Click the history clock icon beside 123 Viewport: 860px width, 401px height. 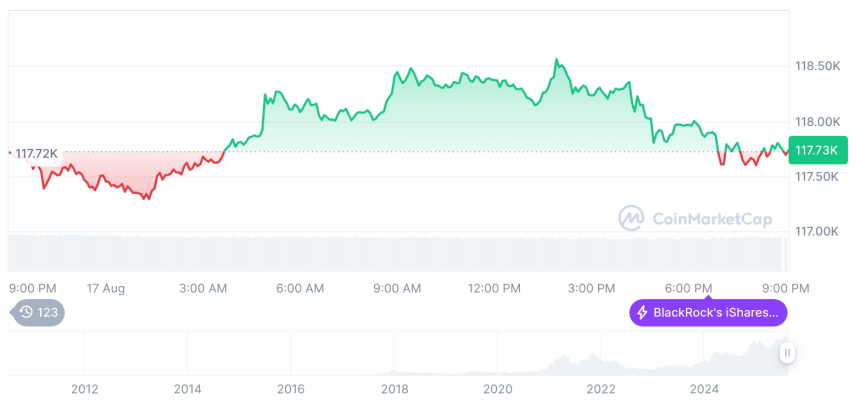[x=26, y=313]
